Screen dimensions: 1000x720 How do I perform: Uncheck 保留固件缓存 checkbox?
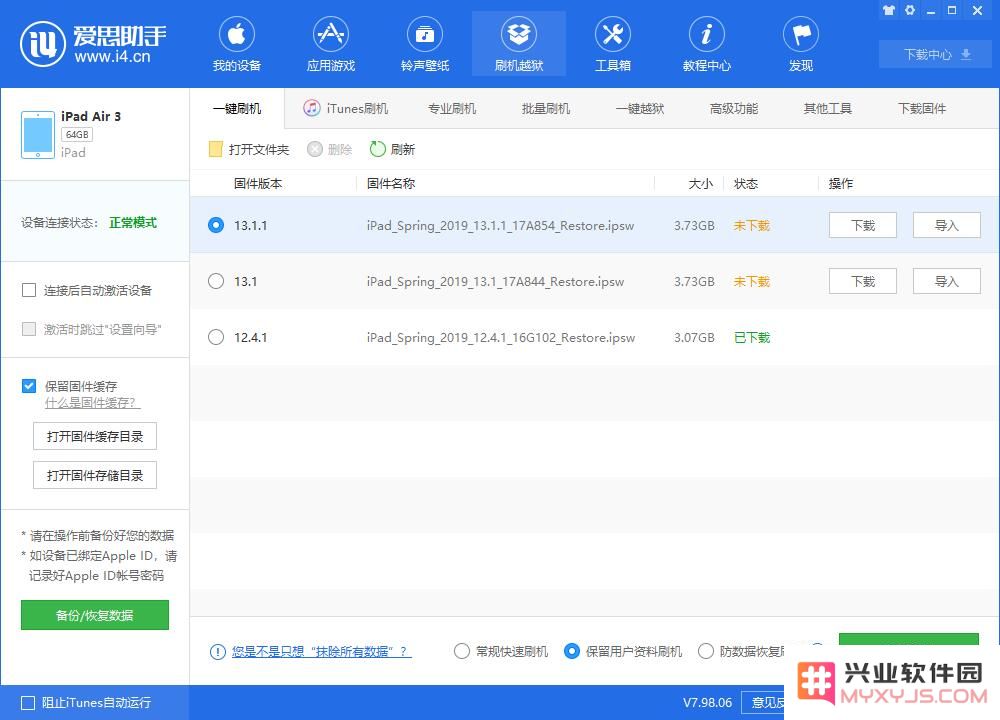tap(29, 386)
